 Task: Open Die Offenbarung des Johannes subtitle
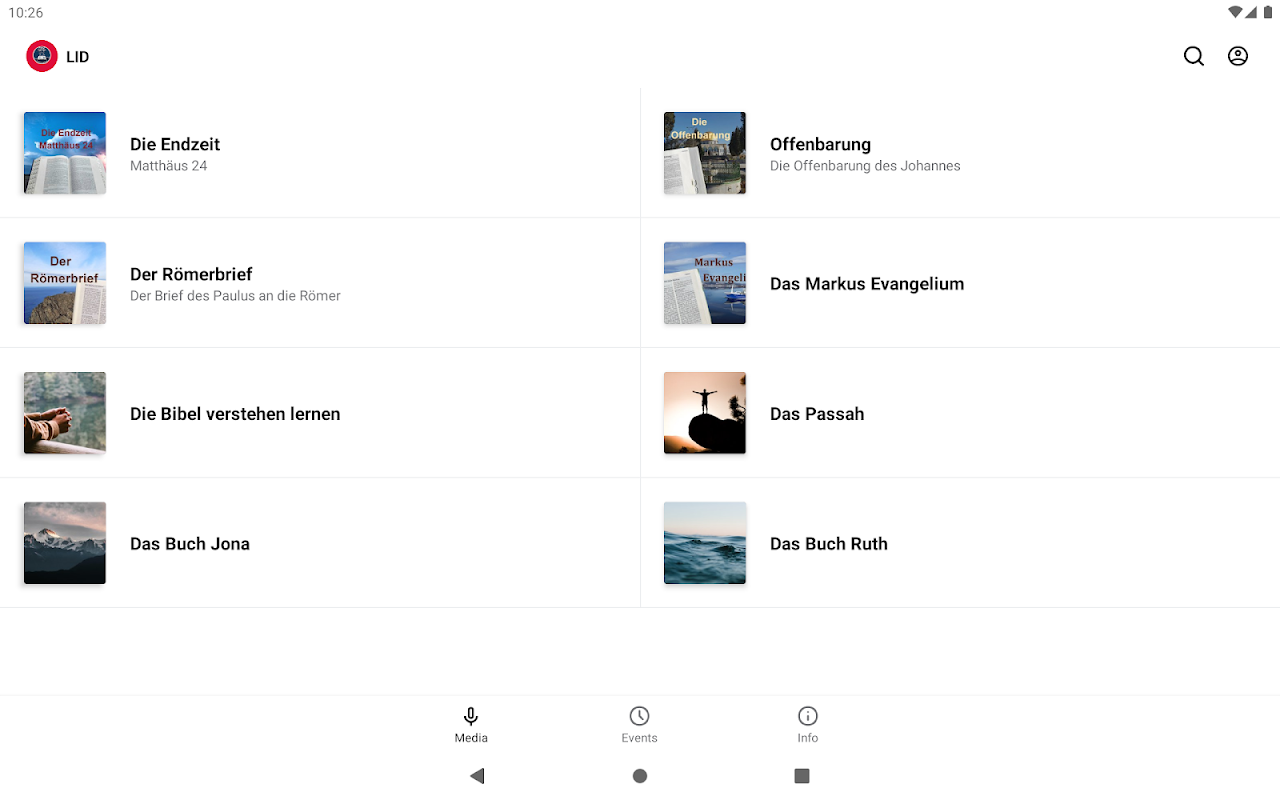(x=865, y=166)
